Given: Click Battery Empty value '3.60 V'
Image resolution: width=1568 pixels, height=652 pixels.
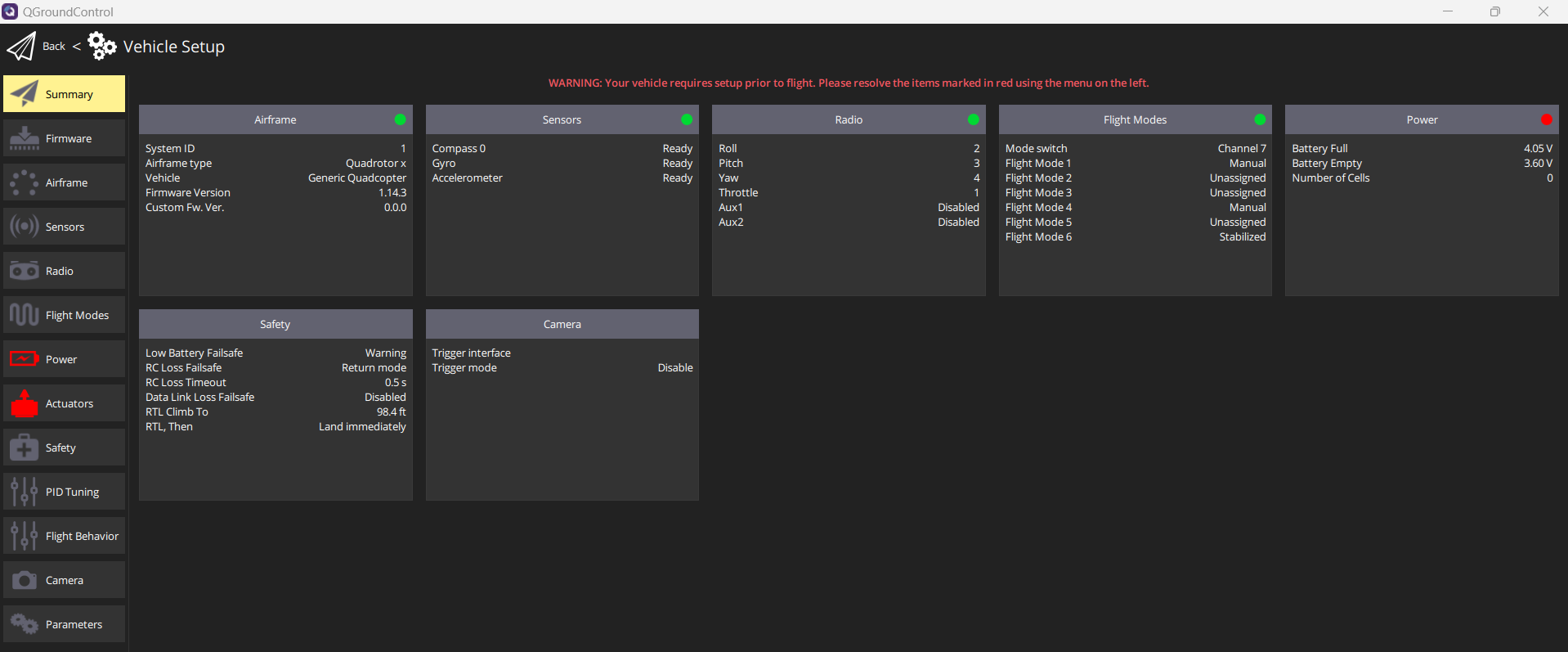Looking at the screenshot, I should [1538, 163].
